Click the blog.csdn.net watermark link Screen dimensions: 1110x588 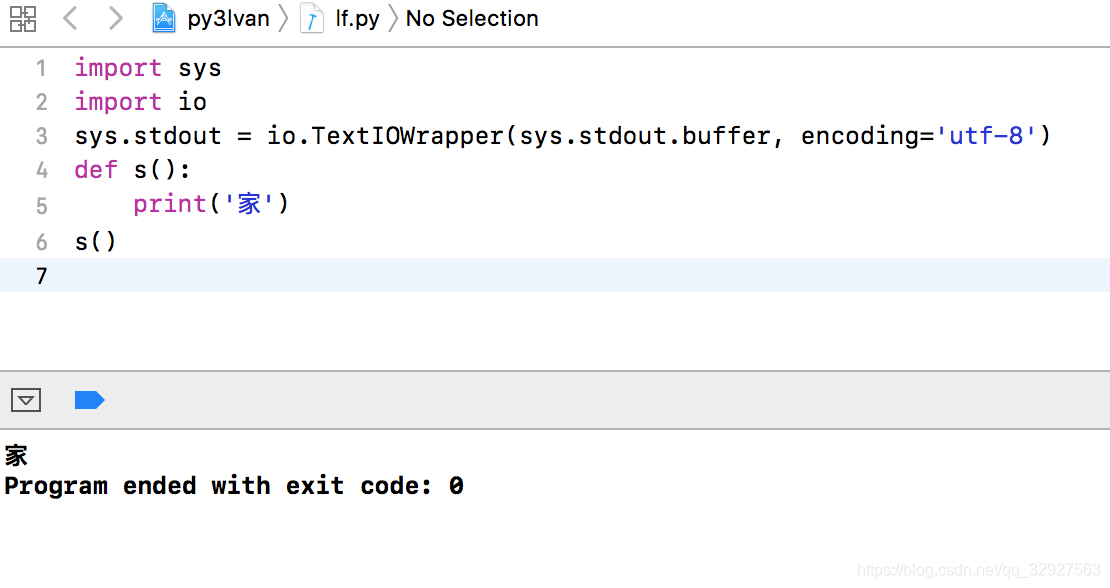[x=978, y=570]
